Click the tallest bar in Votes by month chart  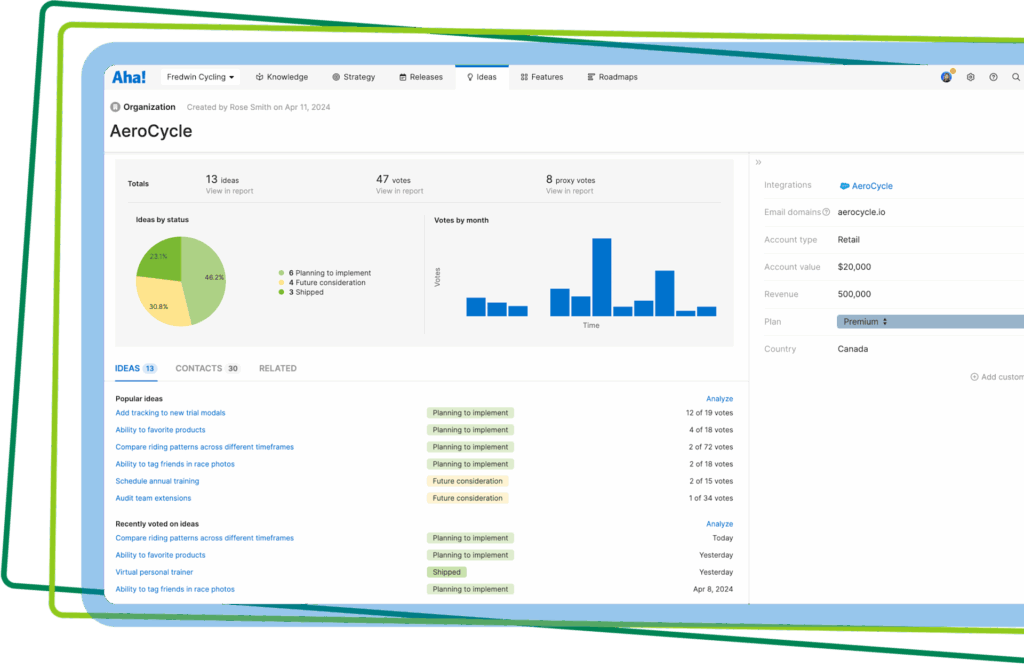601,277
